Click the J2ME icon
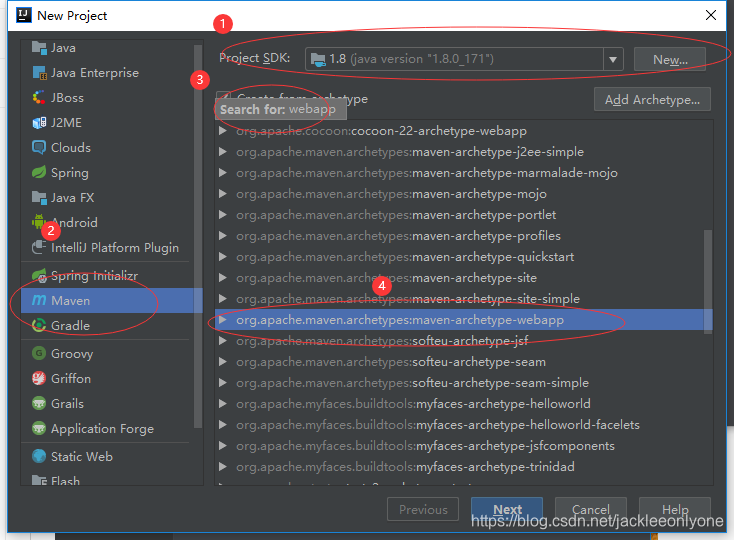 coord(39,123)
